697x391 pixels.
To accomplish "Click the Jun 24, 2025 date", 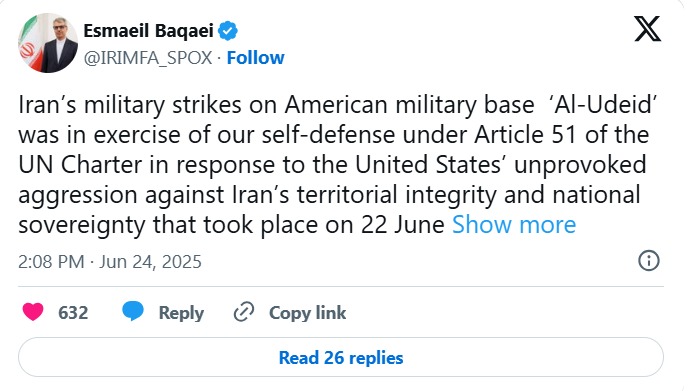I will tap(150, 262).
